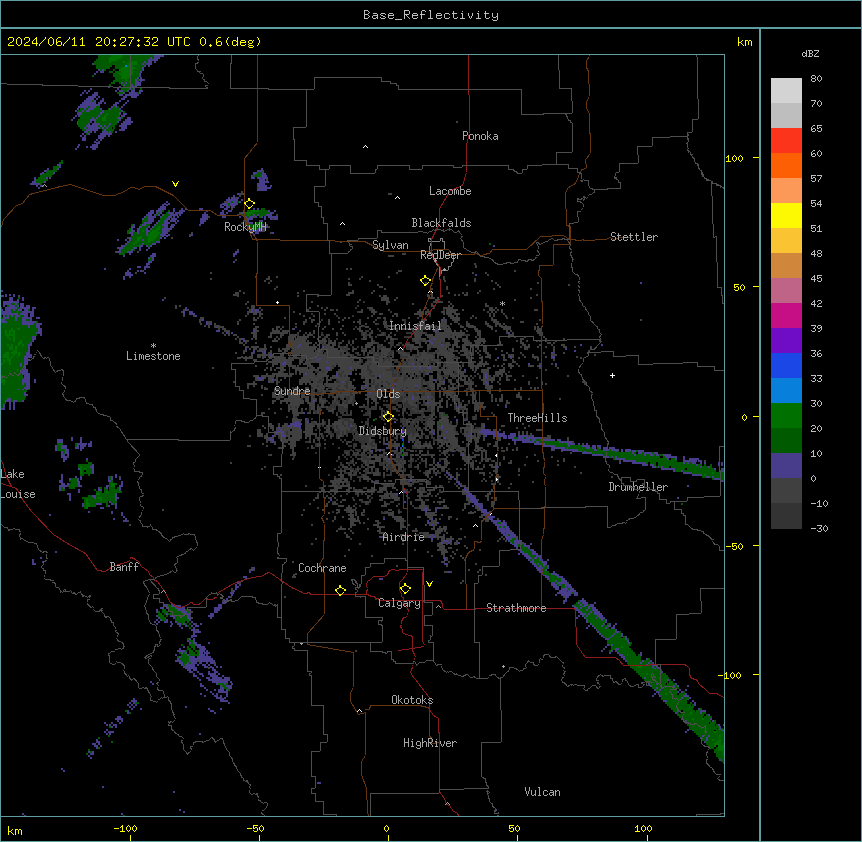
Task: Click the Lacombe city label
Action: [x=450, y=191]
